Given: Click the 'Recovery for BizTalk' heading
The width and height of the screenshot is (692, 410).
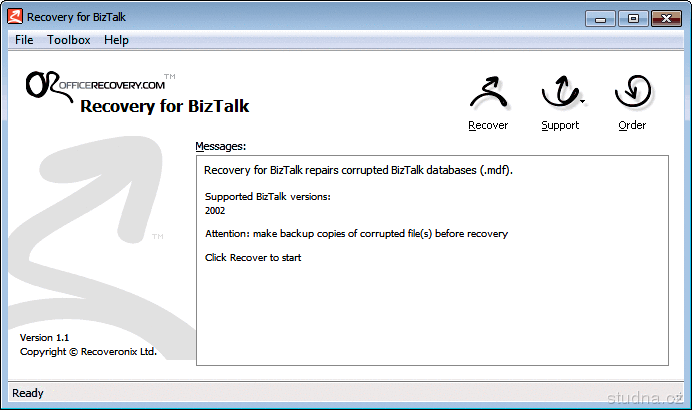Looking at the screenshot, I should pyautogui.click(x=165, y=106).
